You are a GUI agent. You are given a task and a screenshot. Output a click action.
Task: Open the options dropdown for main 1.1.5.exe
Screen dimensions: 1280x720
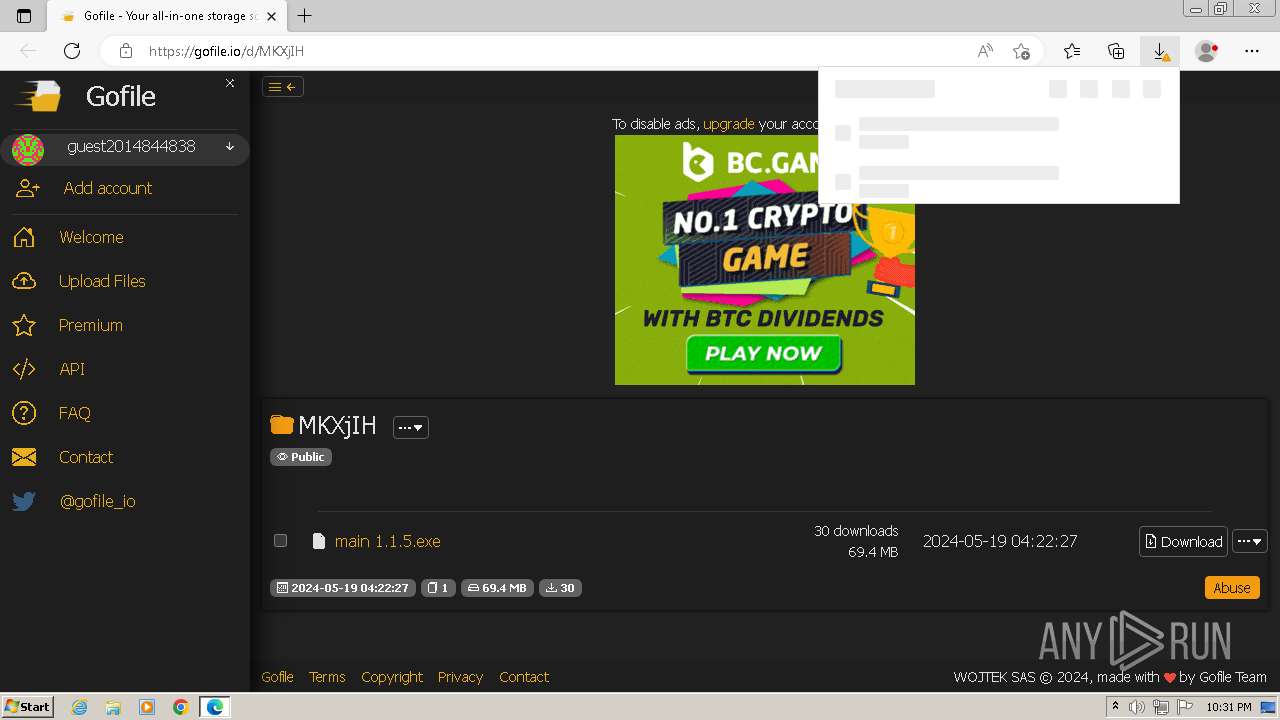click(1250, 541)
